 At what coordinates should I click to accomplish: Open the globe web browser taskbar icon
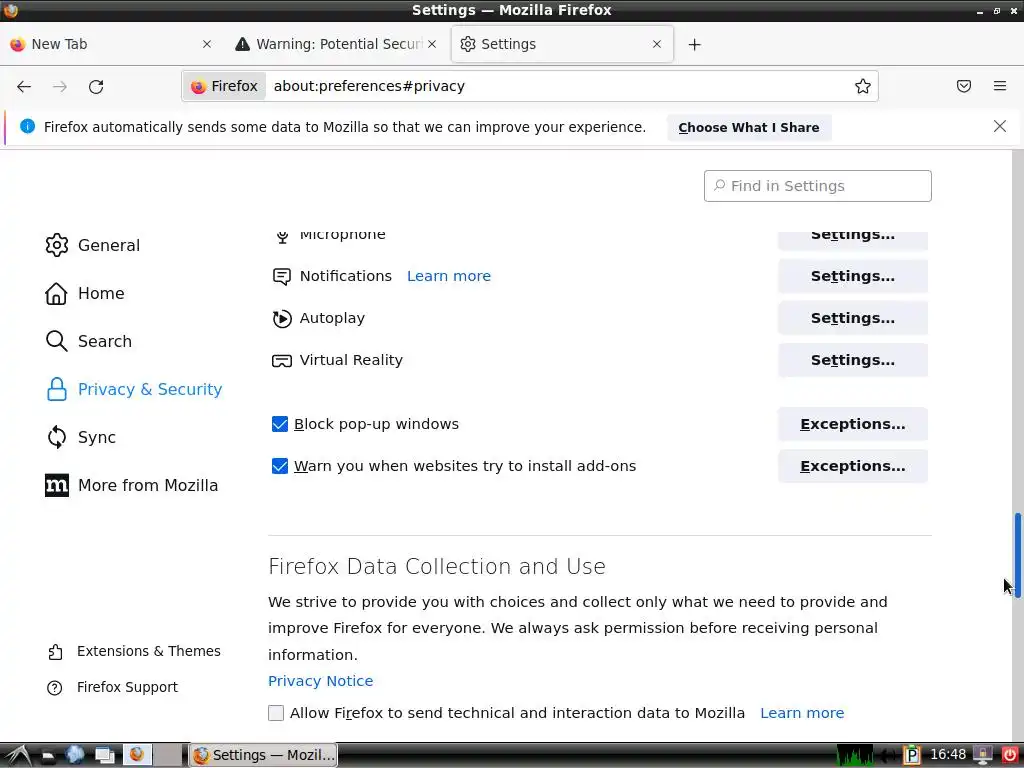point(75,755)
